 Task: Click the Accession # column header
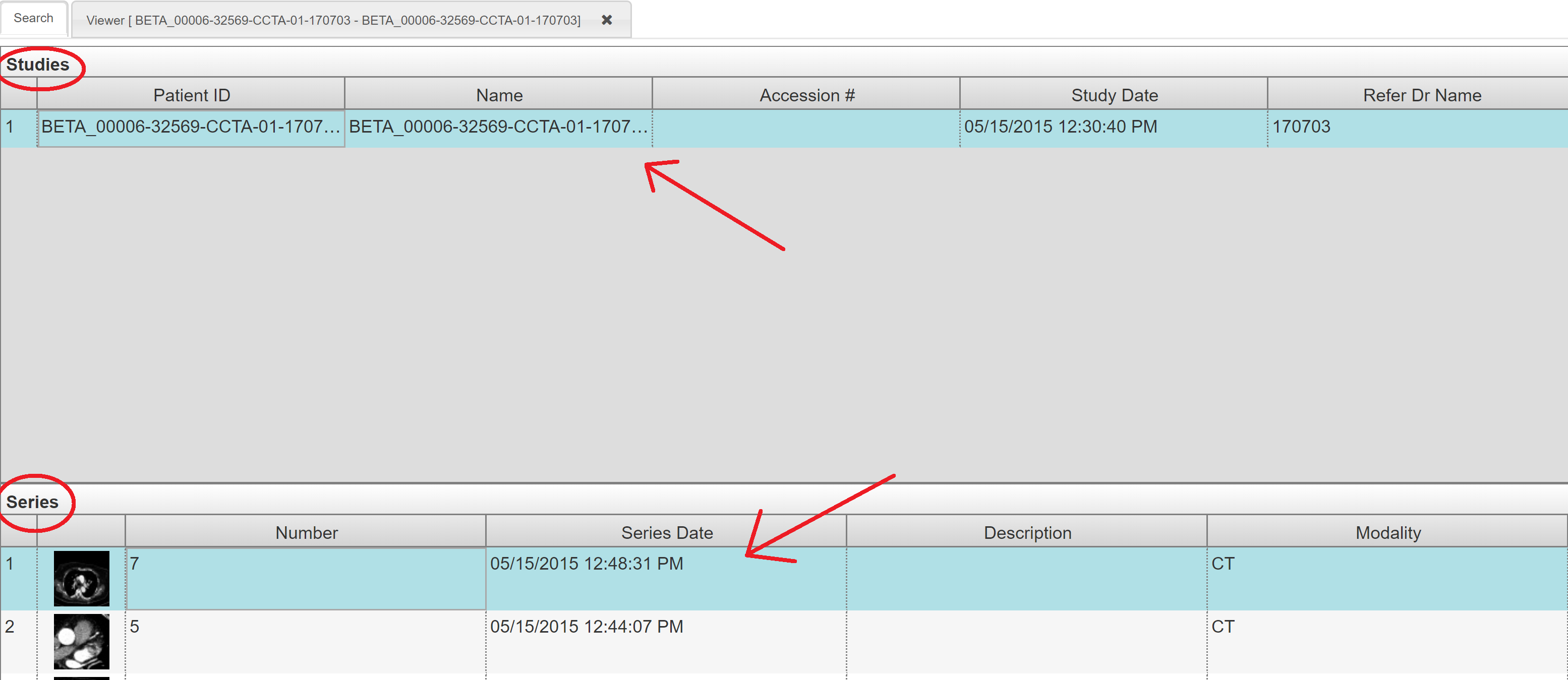tap(806, 95)
